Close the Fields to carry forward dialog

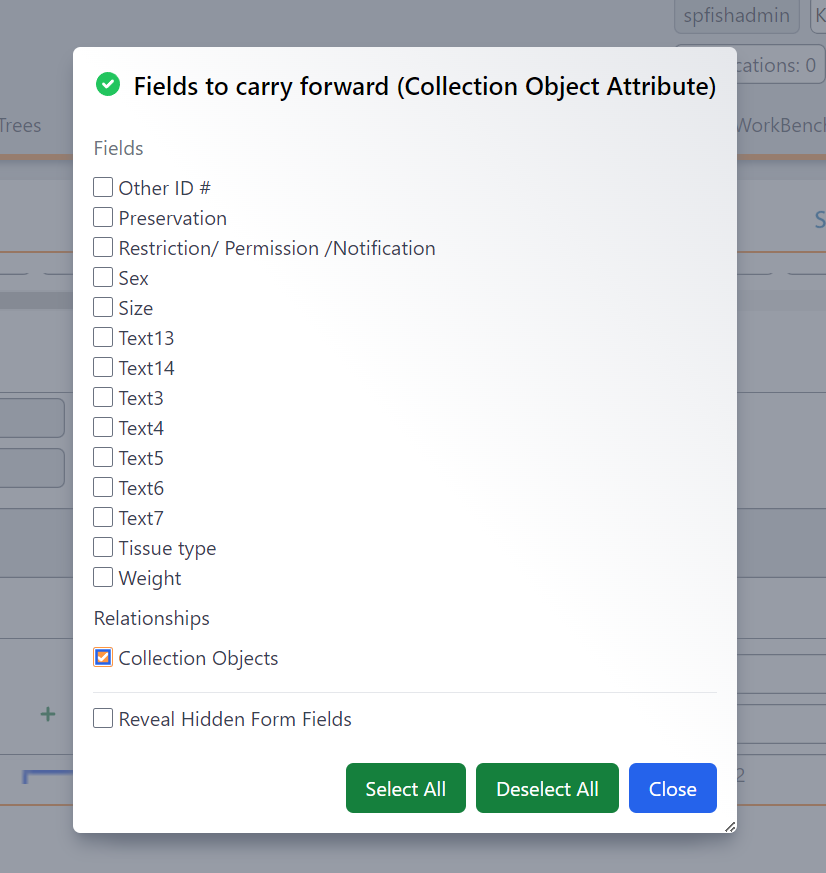[x=672, y=788]
